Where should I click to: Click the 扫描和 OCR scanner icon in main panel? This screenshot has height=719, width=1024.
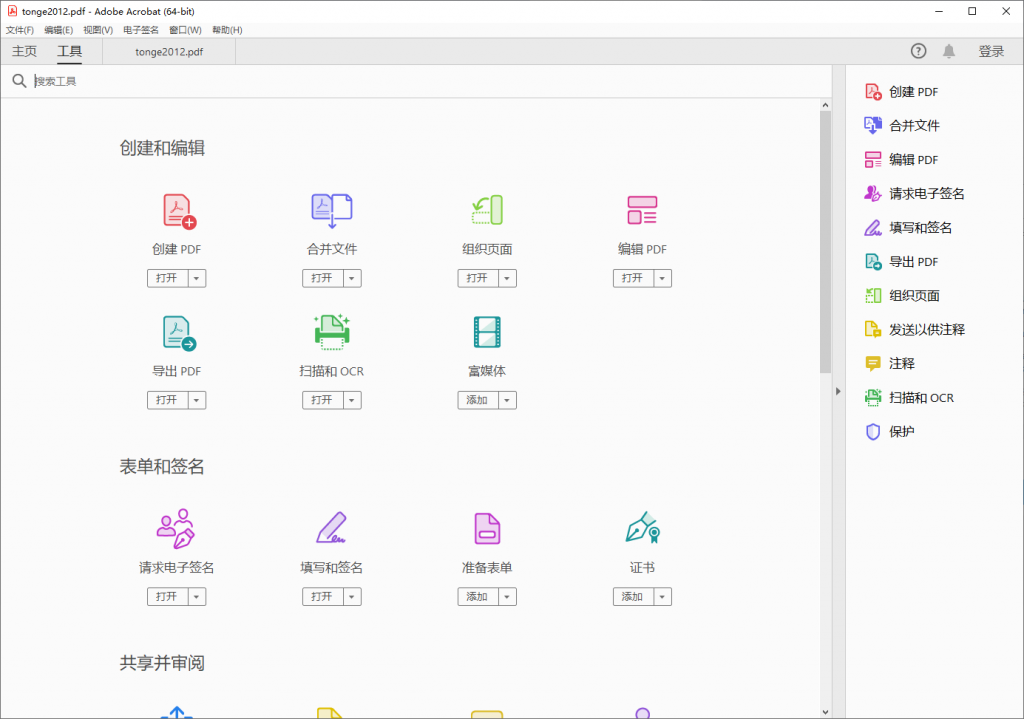click(332, 332)
